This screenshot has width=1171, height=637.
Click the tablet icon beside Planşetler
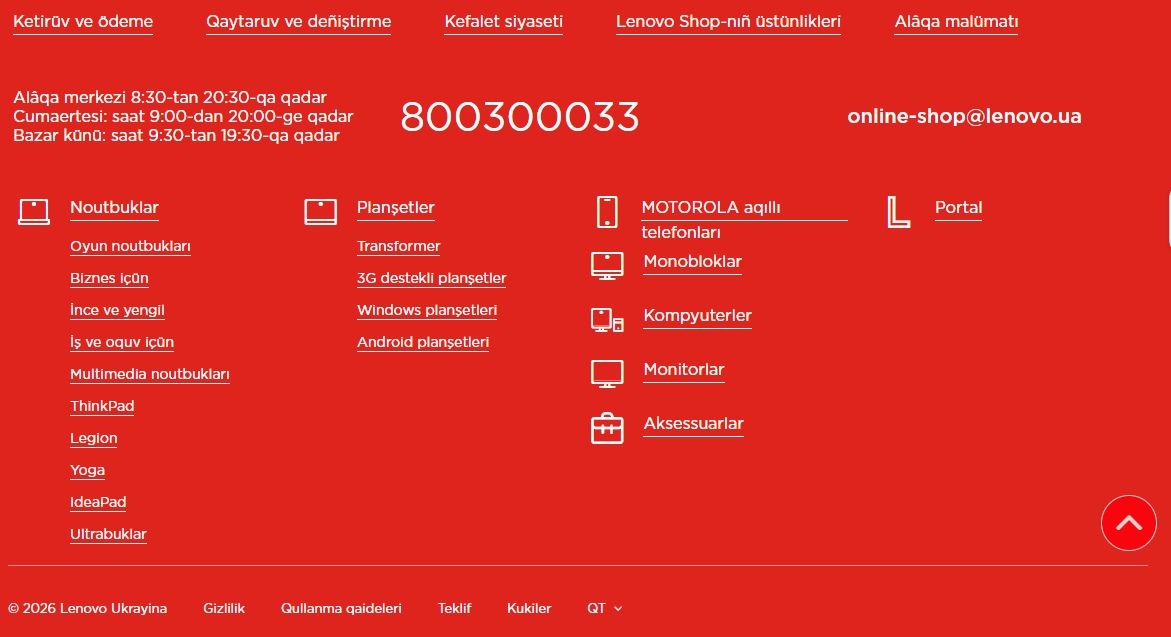(320, 211)
